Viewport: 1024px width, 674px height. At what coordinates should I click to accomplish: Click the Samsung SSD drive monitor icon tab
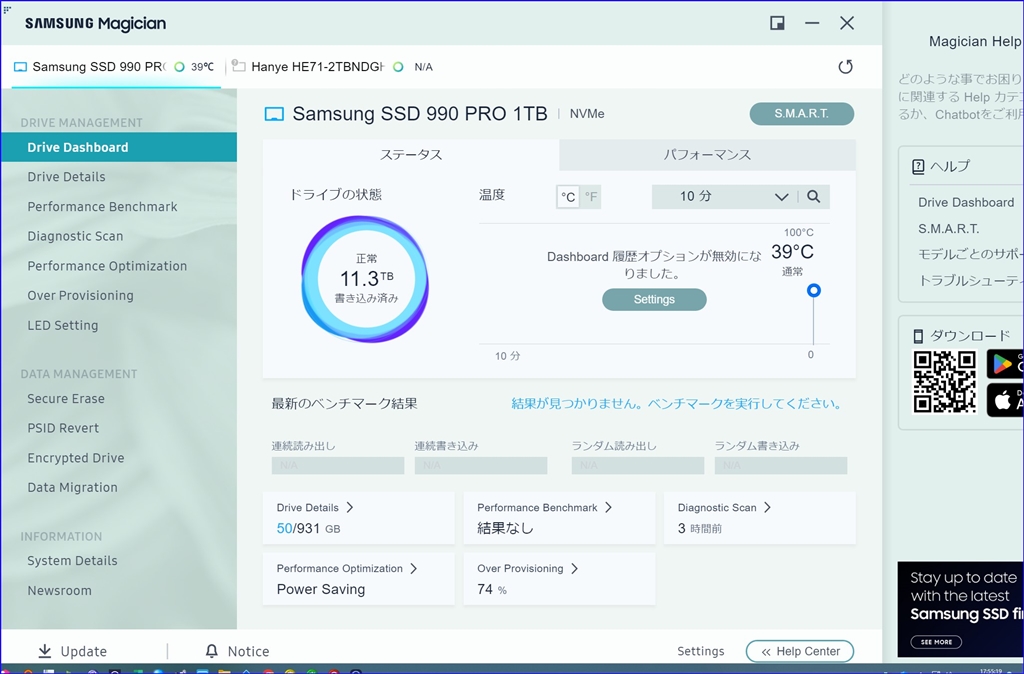[20, 67]
